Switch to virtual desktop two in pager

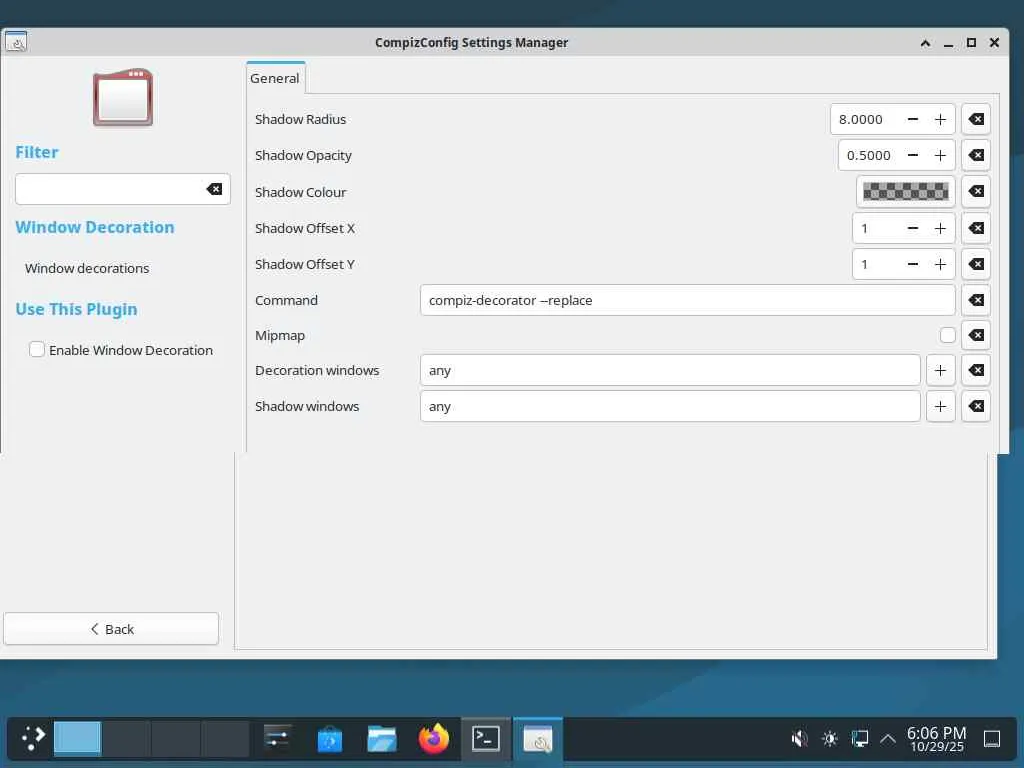[x=127, y=739]
